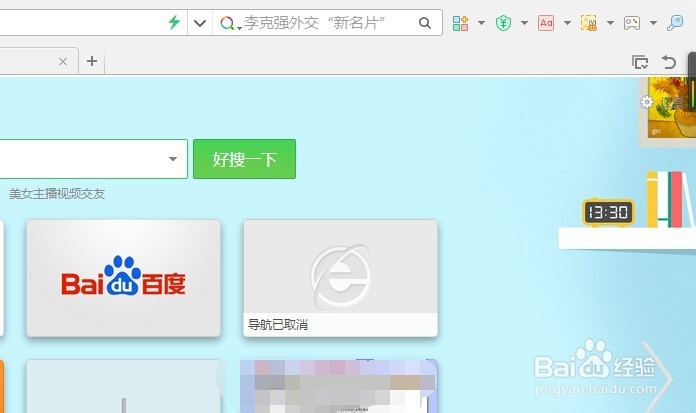Expand the shield icon dropdown arrow
The height and width of the screenshot is (413, 696).
point(524,23)
